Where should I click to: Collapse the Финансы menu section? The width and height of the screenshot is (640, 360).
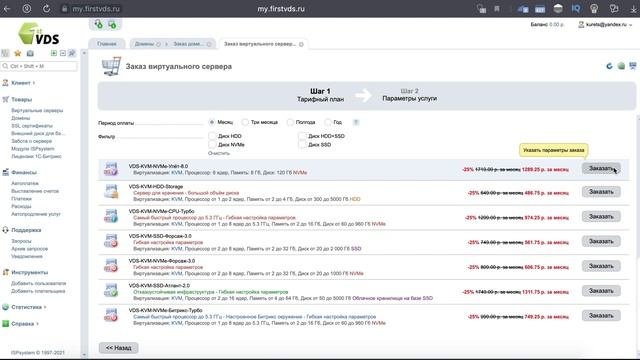point(24,172)
